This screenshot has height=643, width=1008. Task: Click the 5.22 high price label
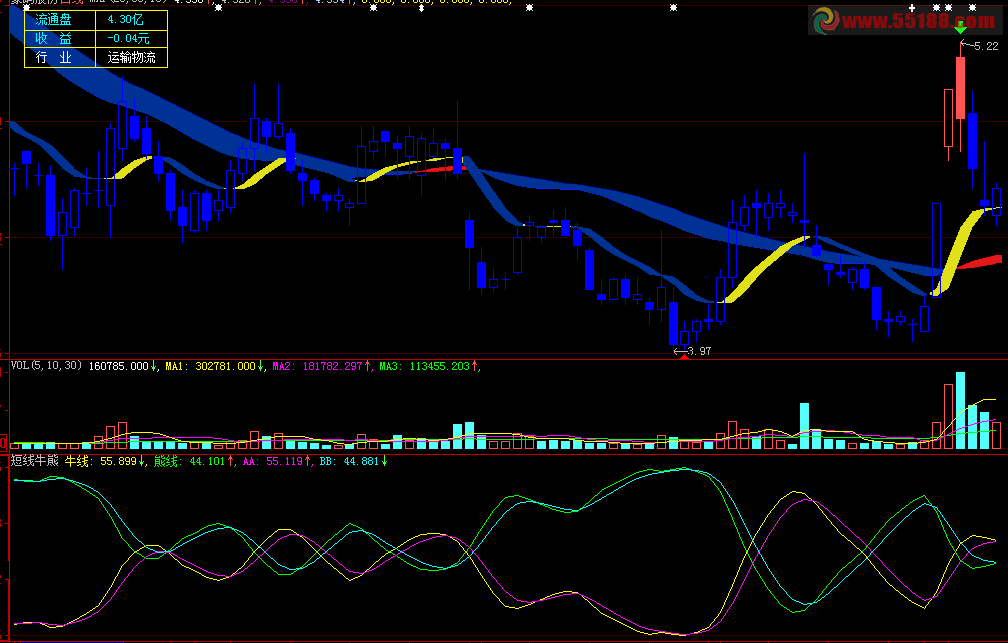pyautogui.click(x=986, y=46)
